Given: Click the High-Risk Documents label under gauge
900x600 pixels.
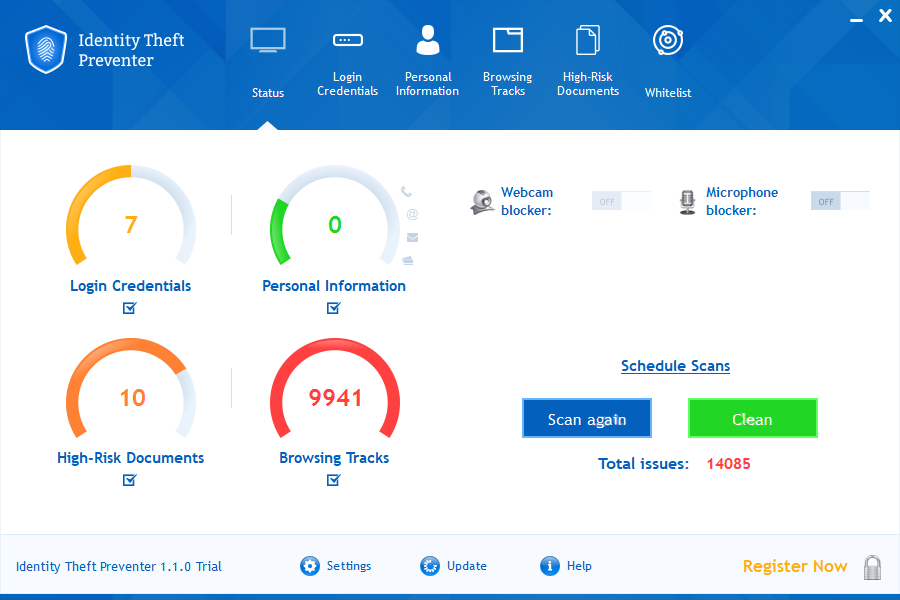Looking at the screenshot, I should click(x=130, y=458).
